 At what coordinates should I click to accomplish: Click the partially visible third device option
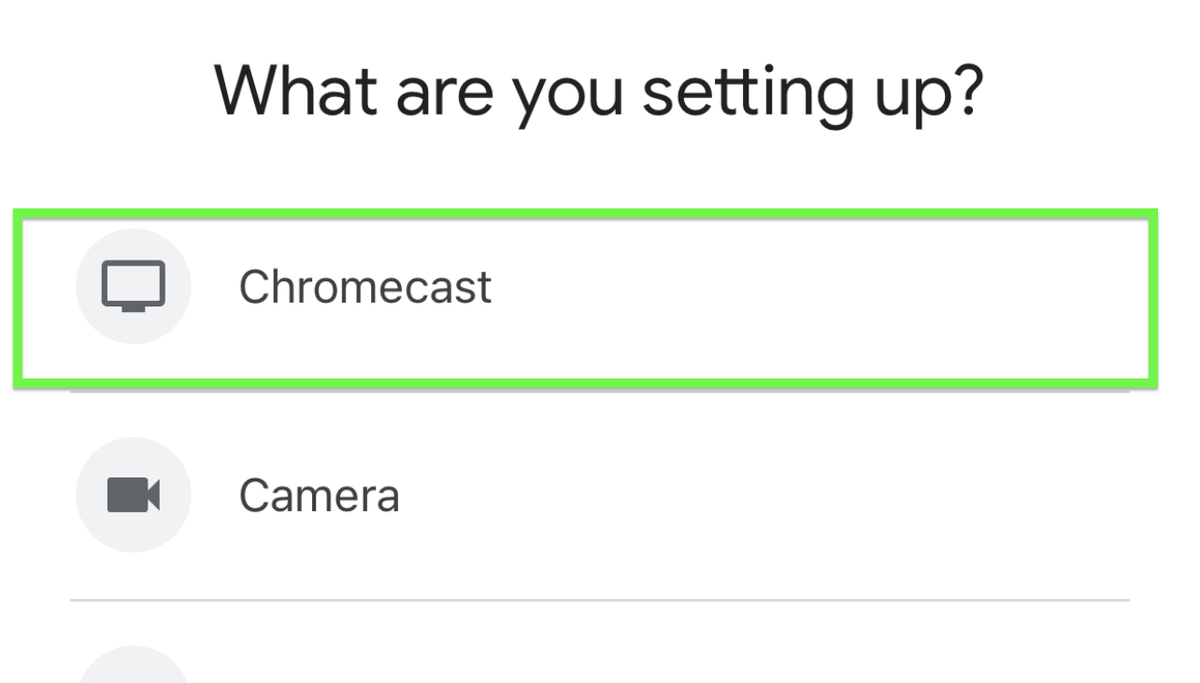(x=133, y=670)
